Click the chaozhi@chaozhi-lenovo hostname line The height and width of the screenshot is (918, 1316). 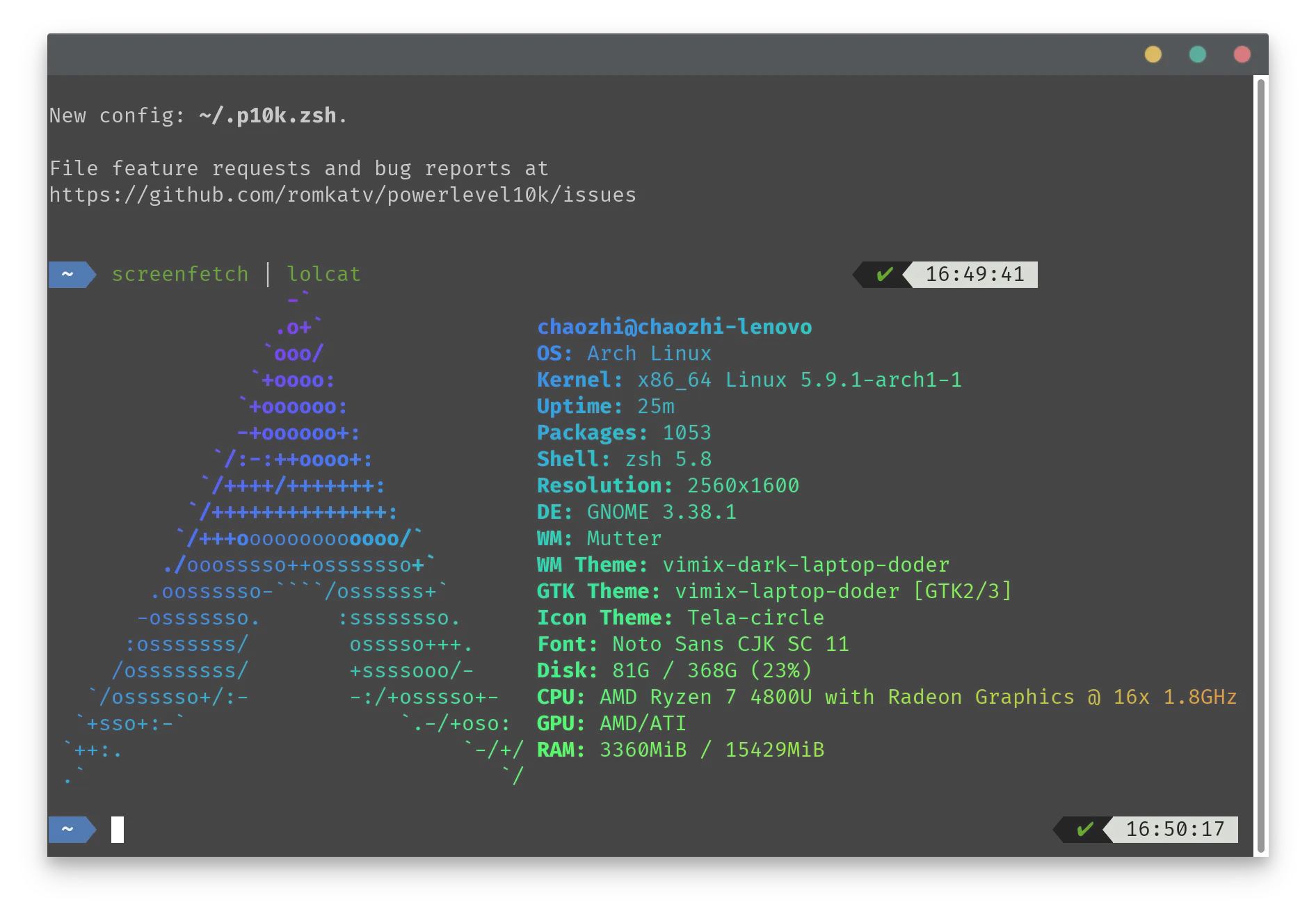coord(674,327)
